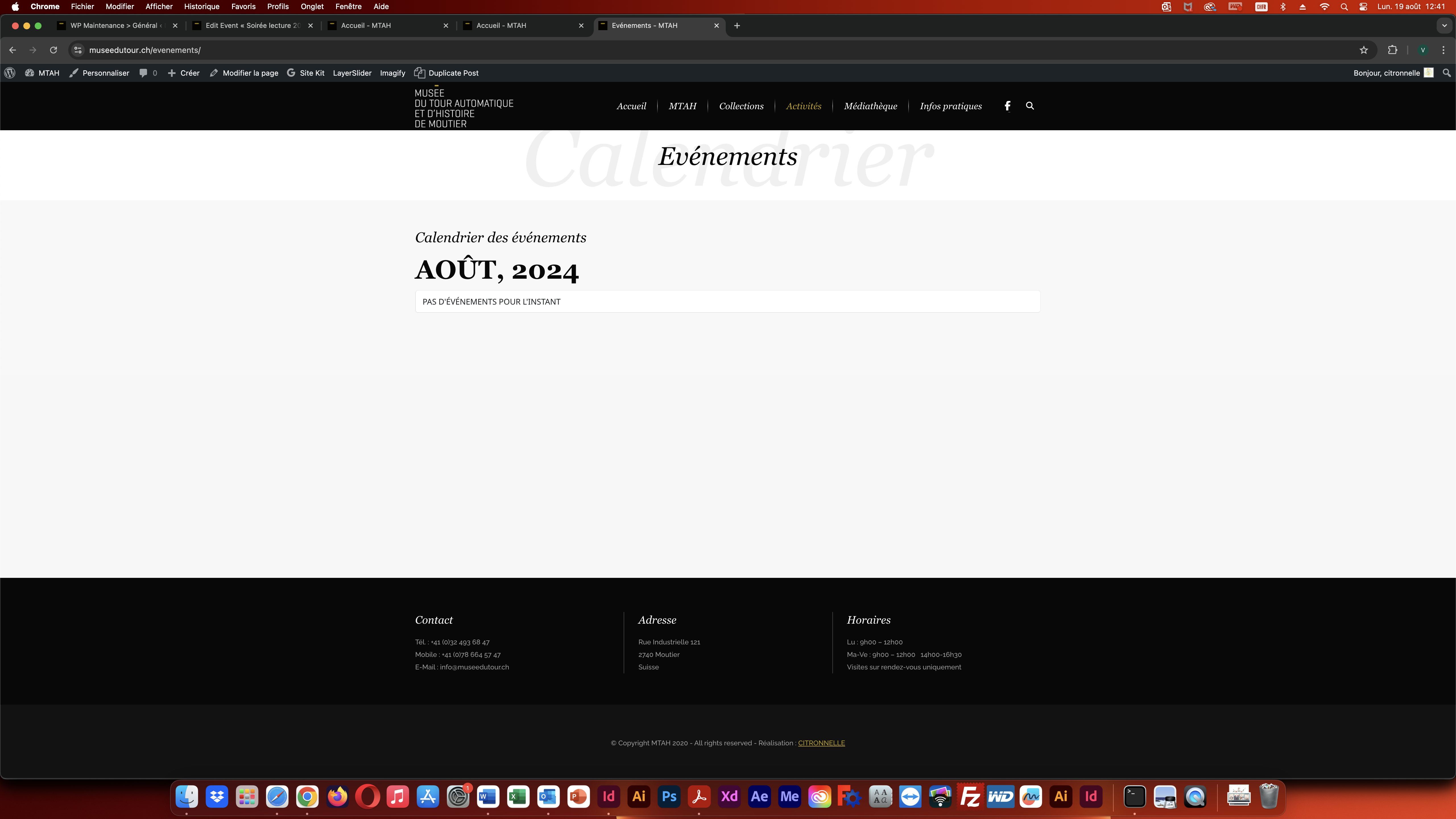Reload the museedutour.ch page

[x=53, y=50]
